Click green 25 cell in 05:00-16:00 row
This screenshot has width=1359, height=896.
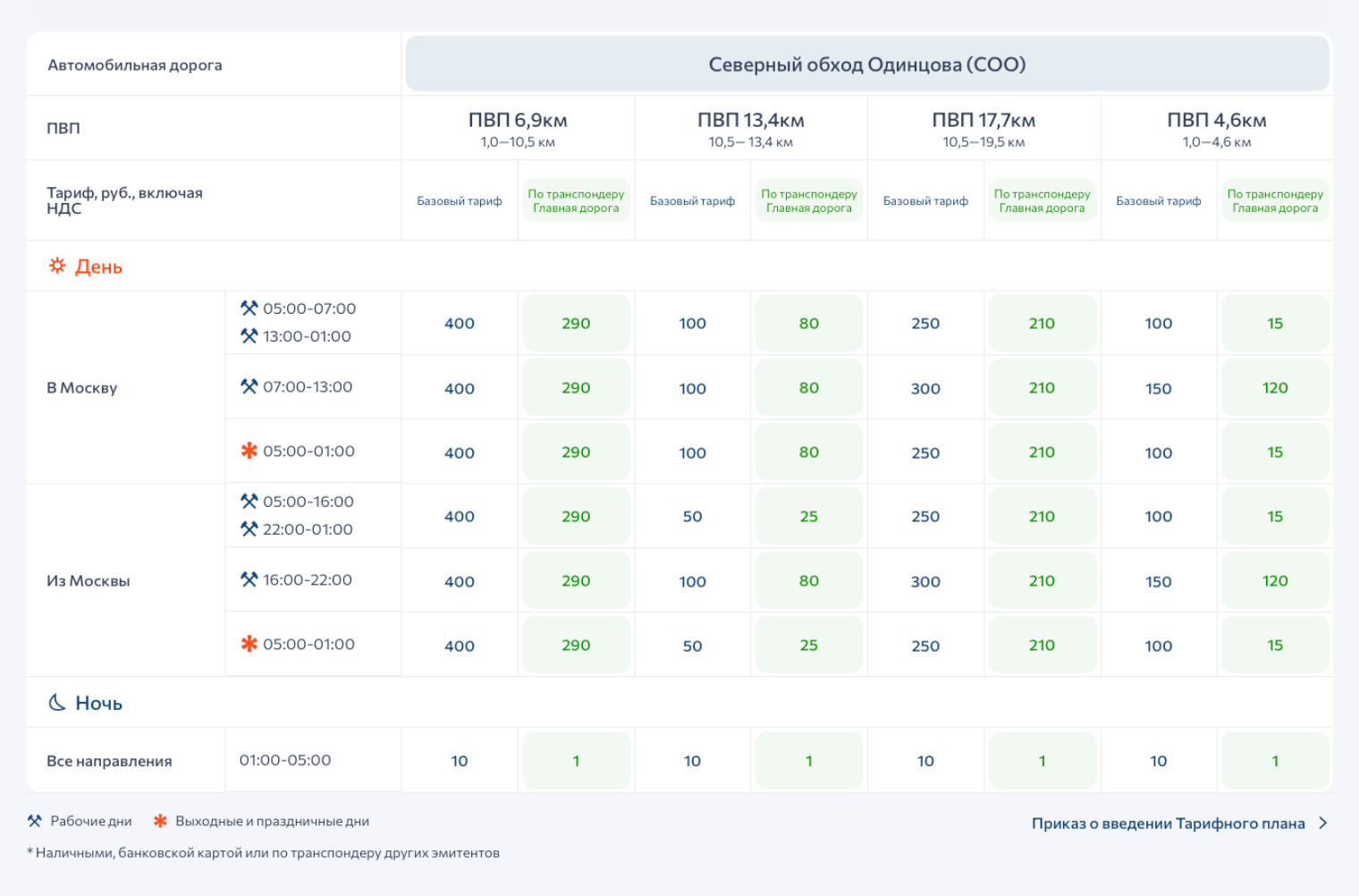pos(809,516)
